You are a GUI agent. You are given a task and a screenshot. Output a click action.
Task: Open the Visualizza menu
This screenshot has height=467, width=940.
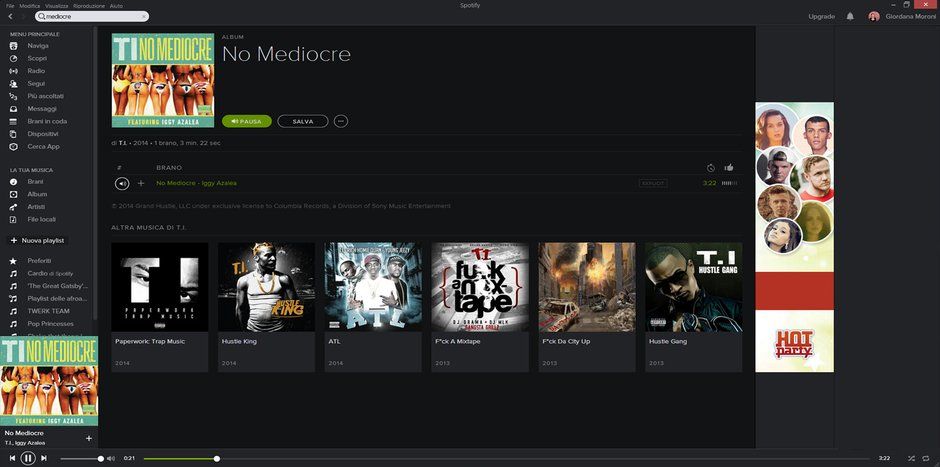coord(56,5)
